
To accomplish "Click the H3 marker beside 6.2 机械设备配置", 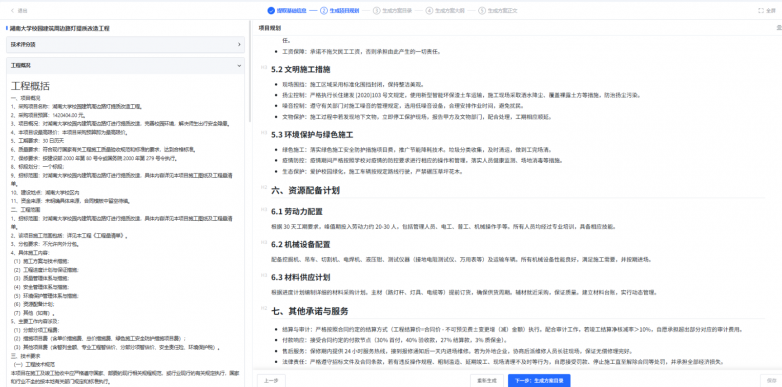I will pyautogui.click(x=263, y=242).
